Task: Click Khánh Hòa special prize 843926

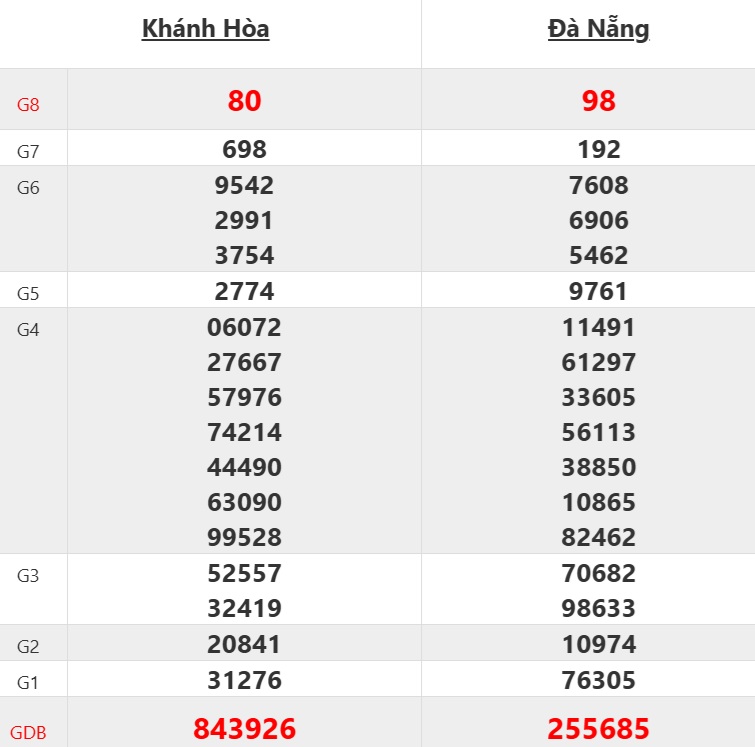Action: (244, 729)
